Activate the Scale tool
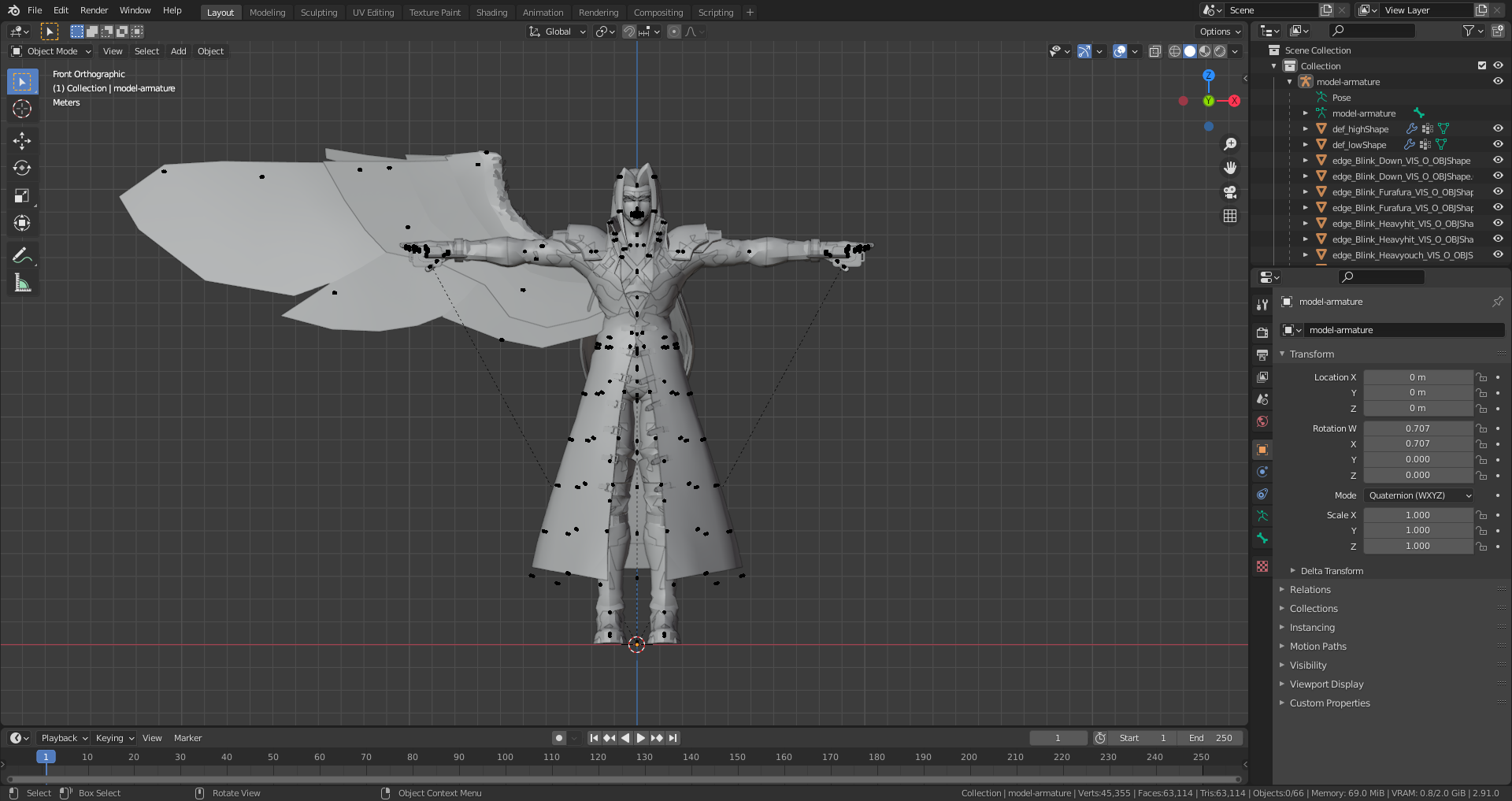 pos(22,196)
